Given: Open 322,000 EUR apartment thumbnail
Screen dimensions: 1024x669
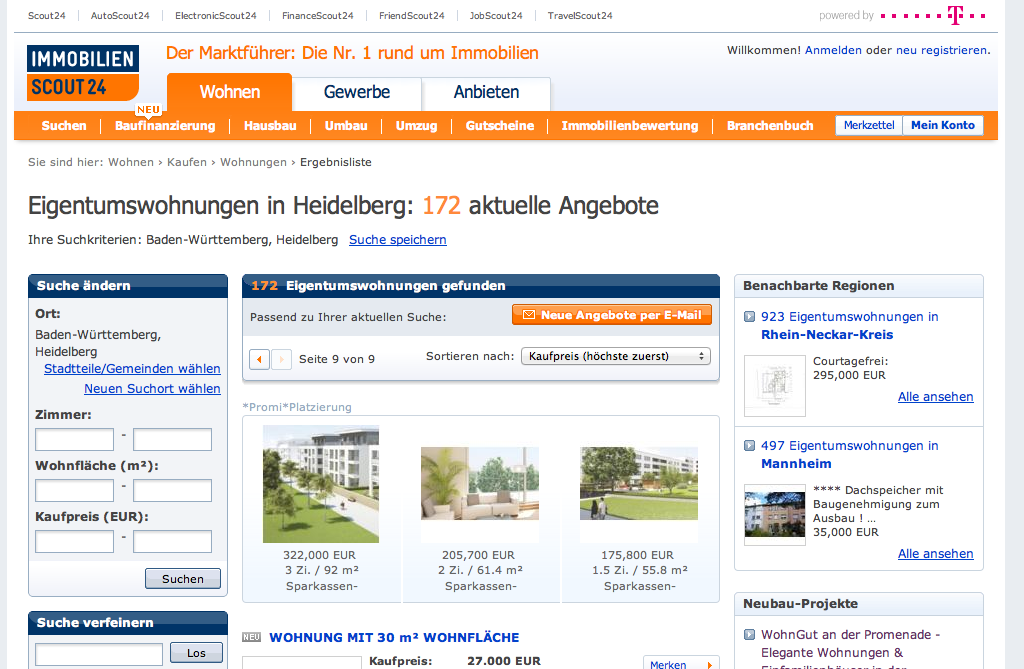Looking at the screenshot, I should point(321,484).
